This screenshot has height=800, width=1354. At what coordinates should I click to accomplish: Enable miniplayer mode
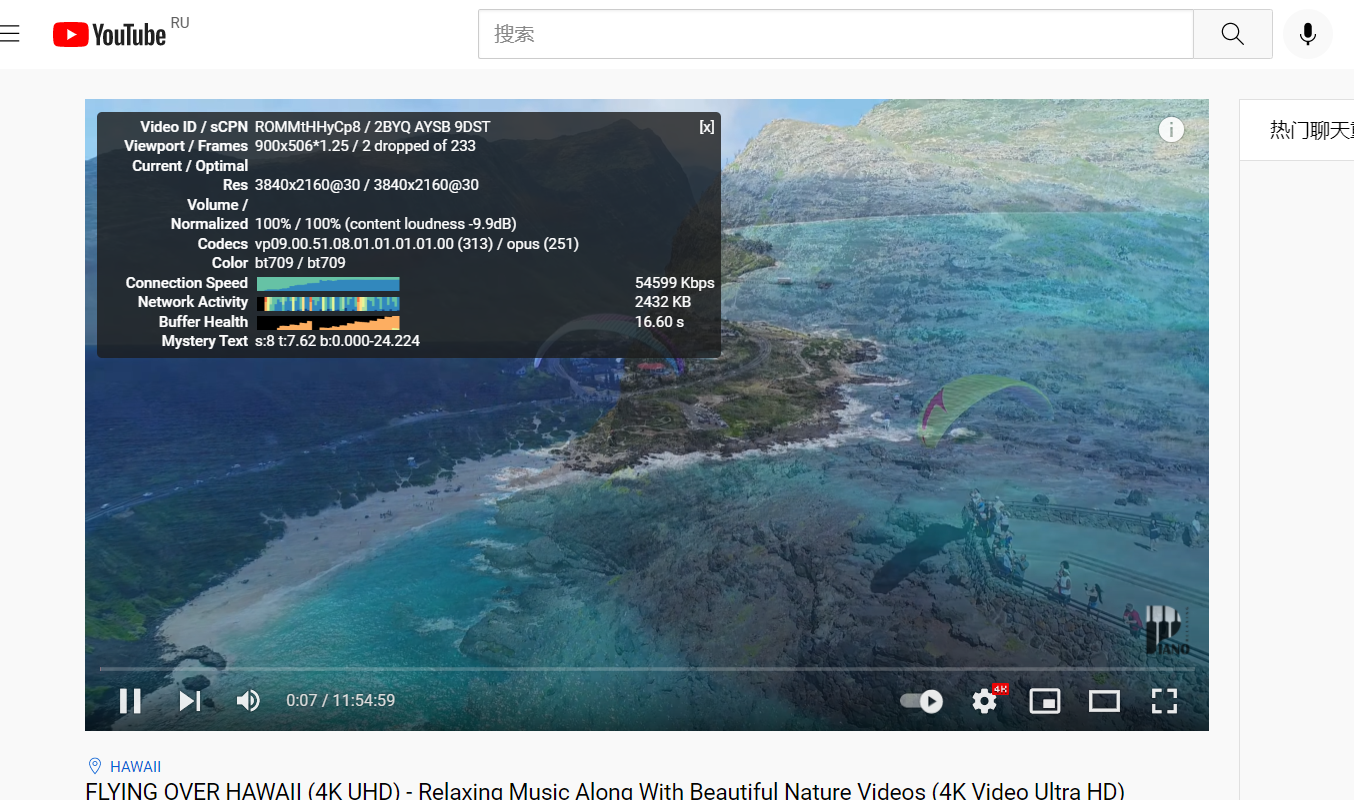pyautogui.click(x=1045, y=701)
